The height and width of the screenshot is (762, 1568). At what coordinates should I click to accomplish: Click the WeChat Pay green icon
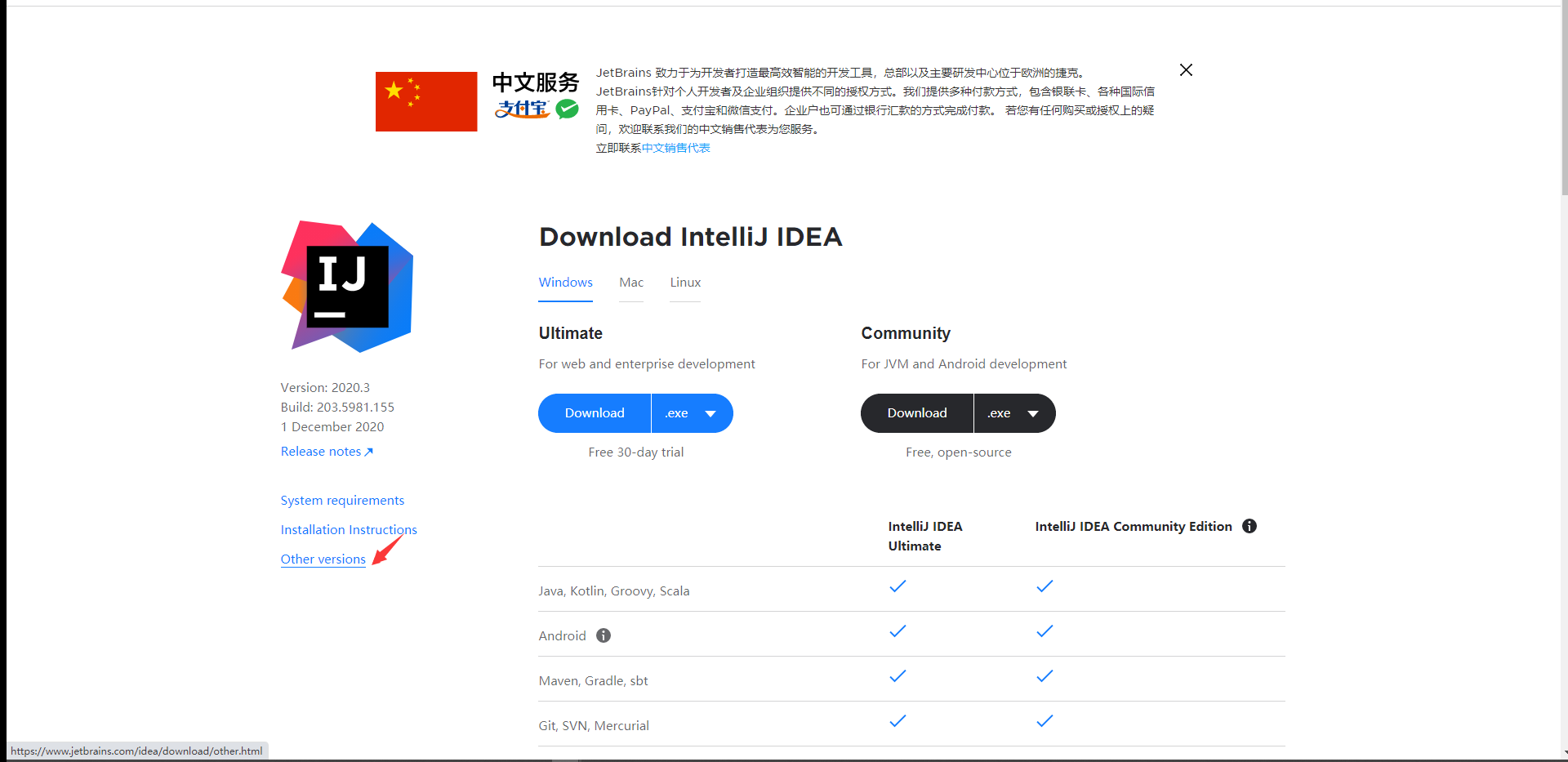[x=567, y=109]
